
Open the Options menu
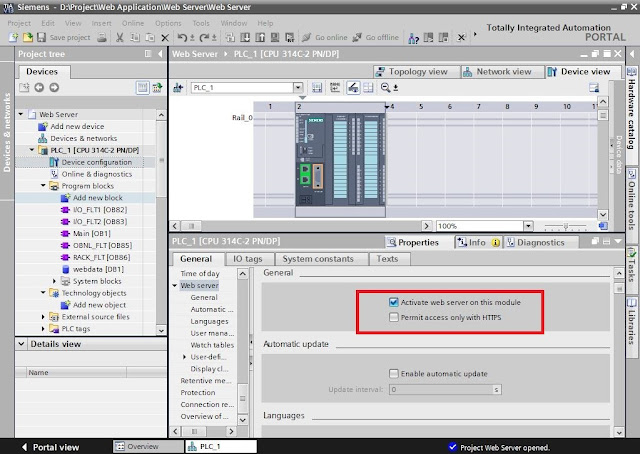coord(168,23)
